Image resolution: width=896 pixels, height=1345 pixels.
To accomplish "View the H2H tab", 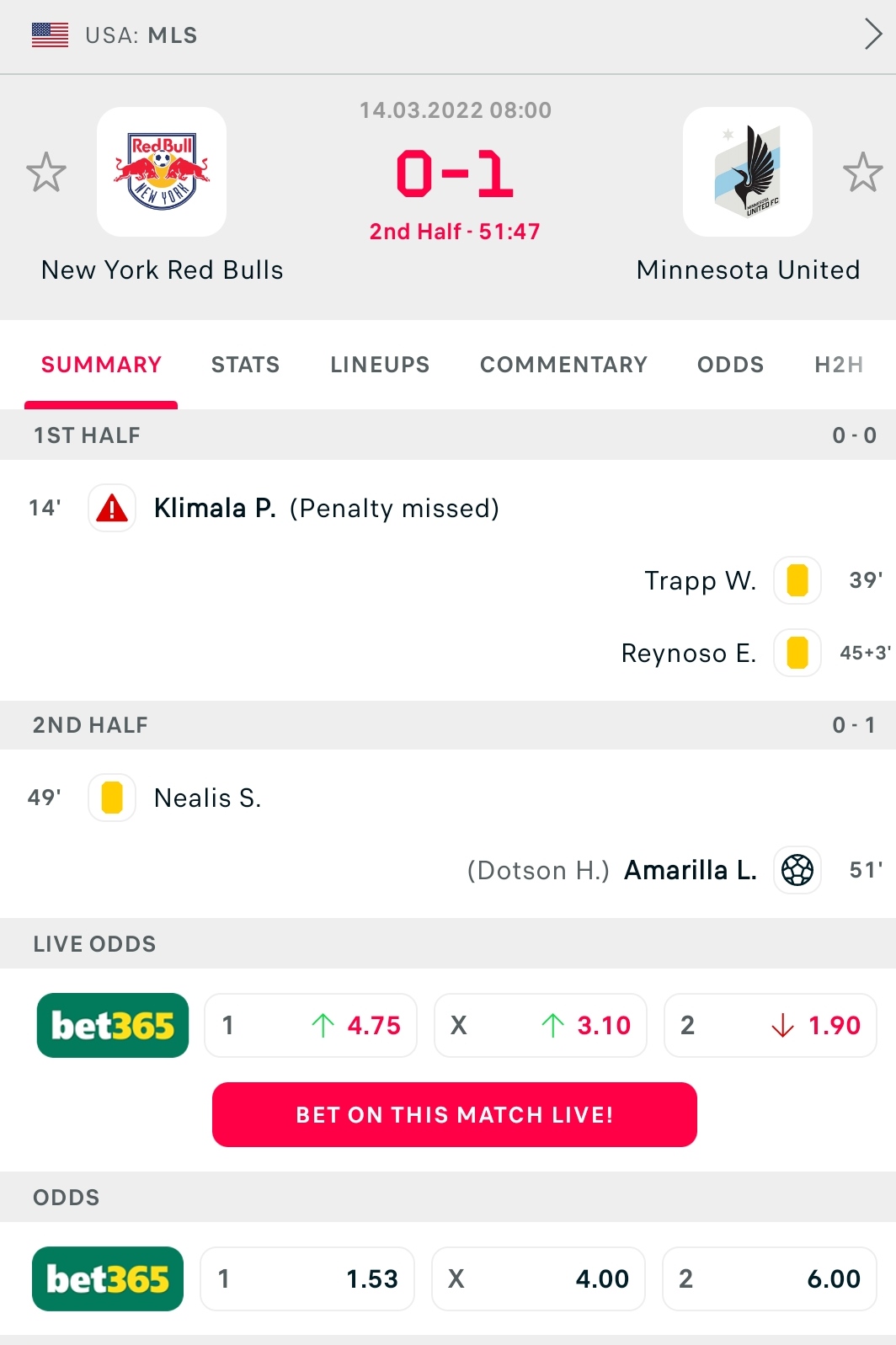I will point(839,365).
